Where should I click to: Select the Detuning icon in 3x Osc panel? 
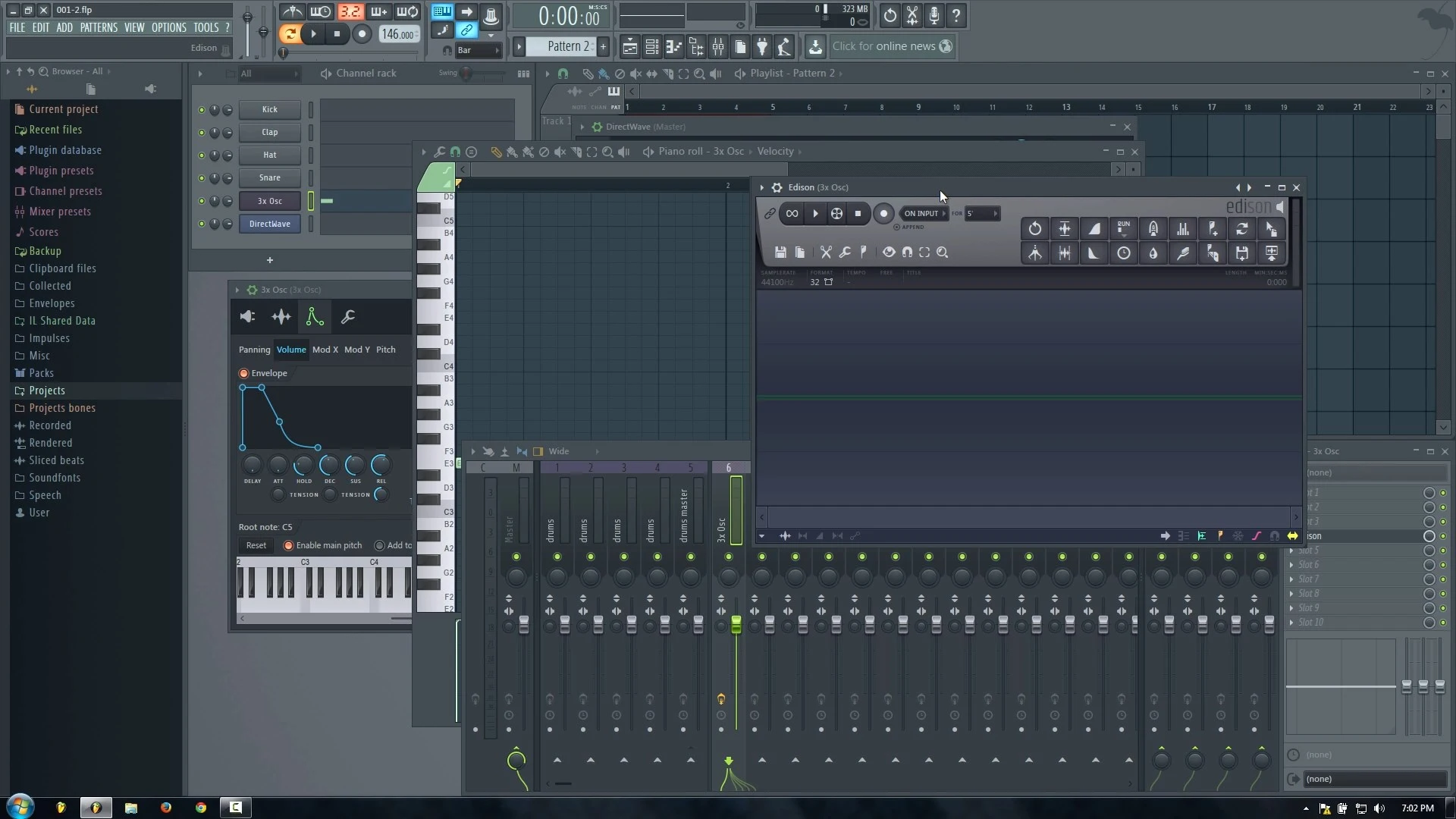tap(281, 317)
